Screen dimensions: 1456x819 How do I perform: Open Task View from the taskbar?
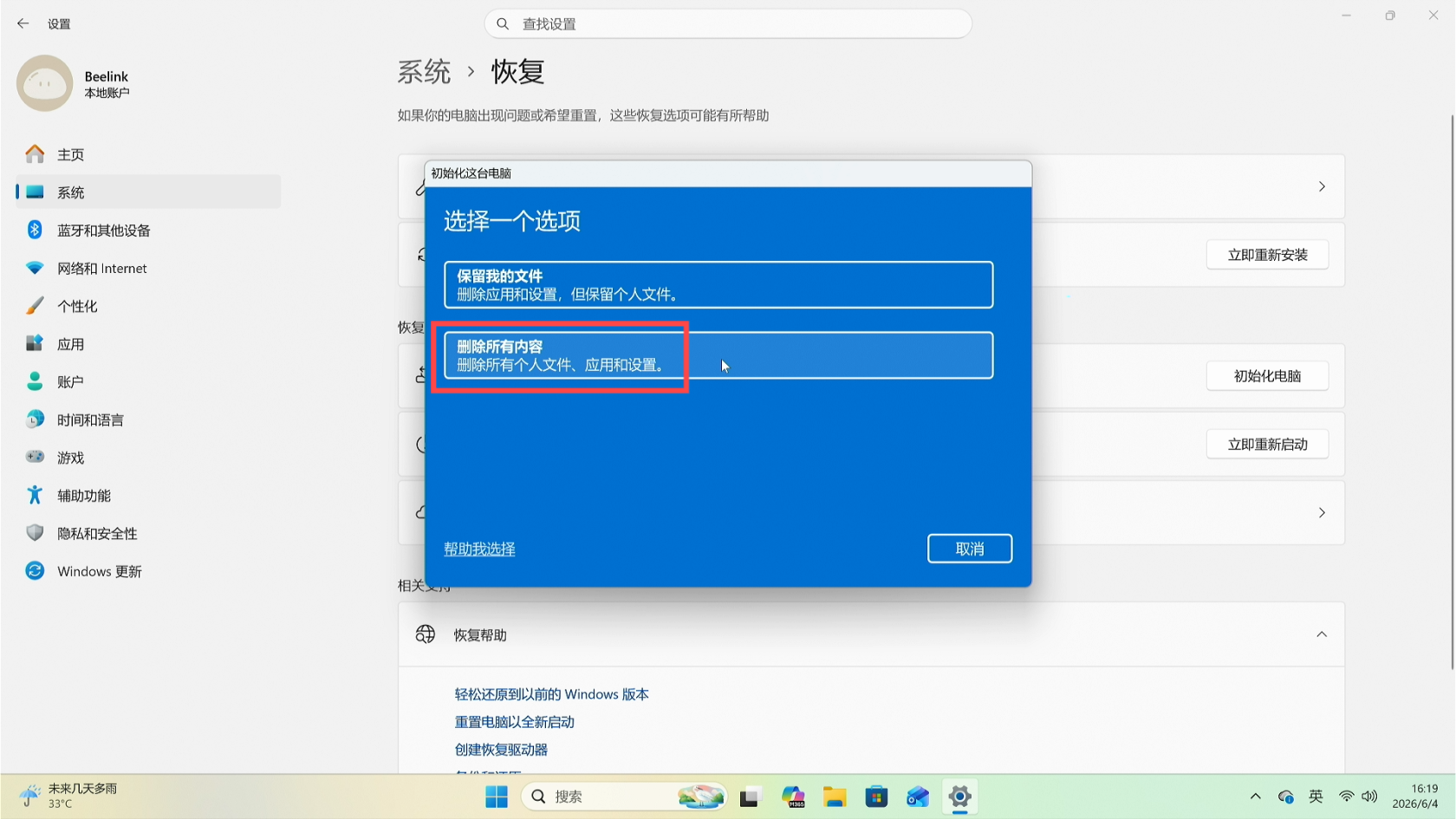click(751, 796)
